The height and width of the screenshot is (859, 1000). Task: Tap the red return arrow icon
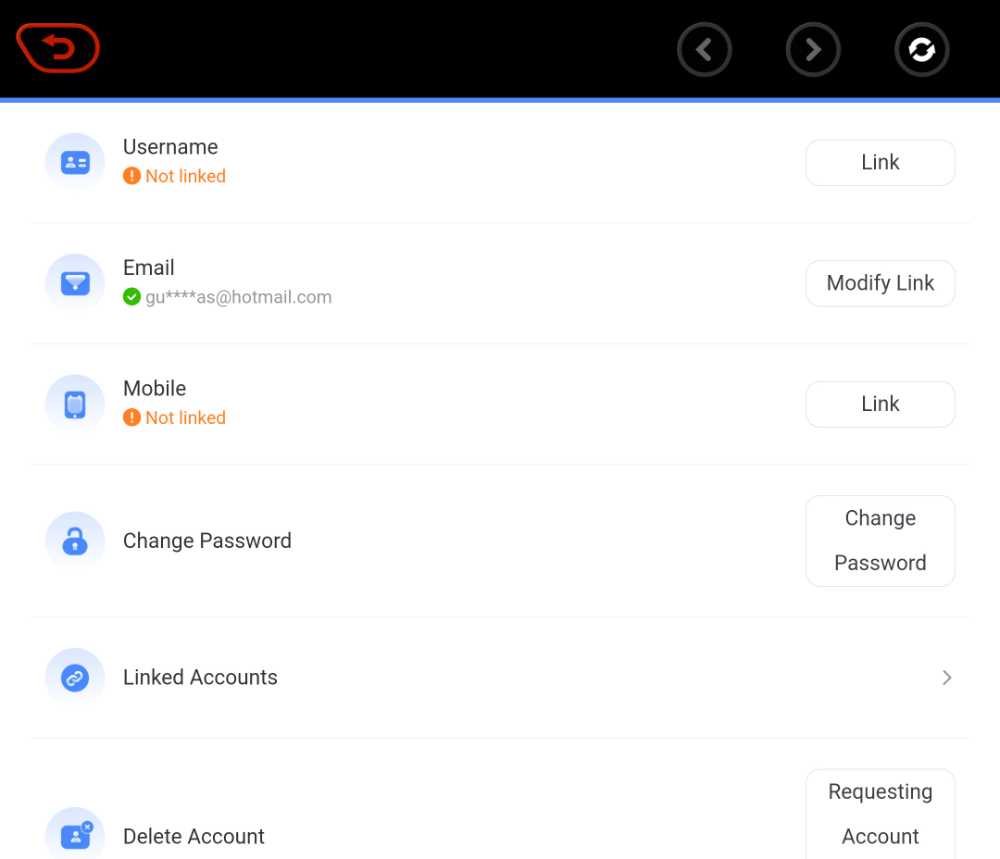click(58, 48)
